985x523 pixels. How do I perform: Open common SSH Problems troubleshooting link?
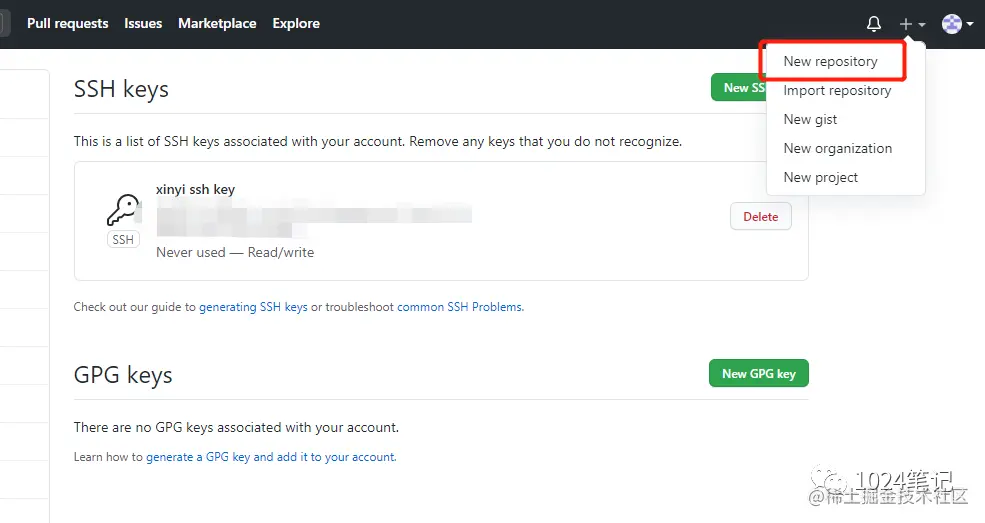click(460, 307)
